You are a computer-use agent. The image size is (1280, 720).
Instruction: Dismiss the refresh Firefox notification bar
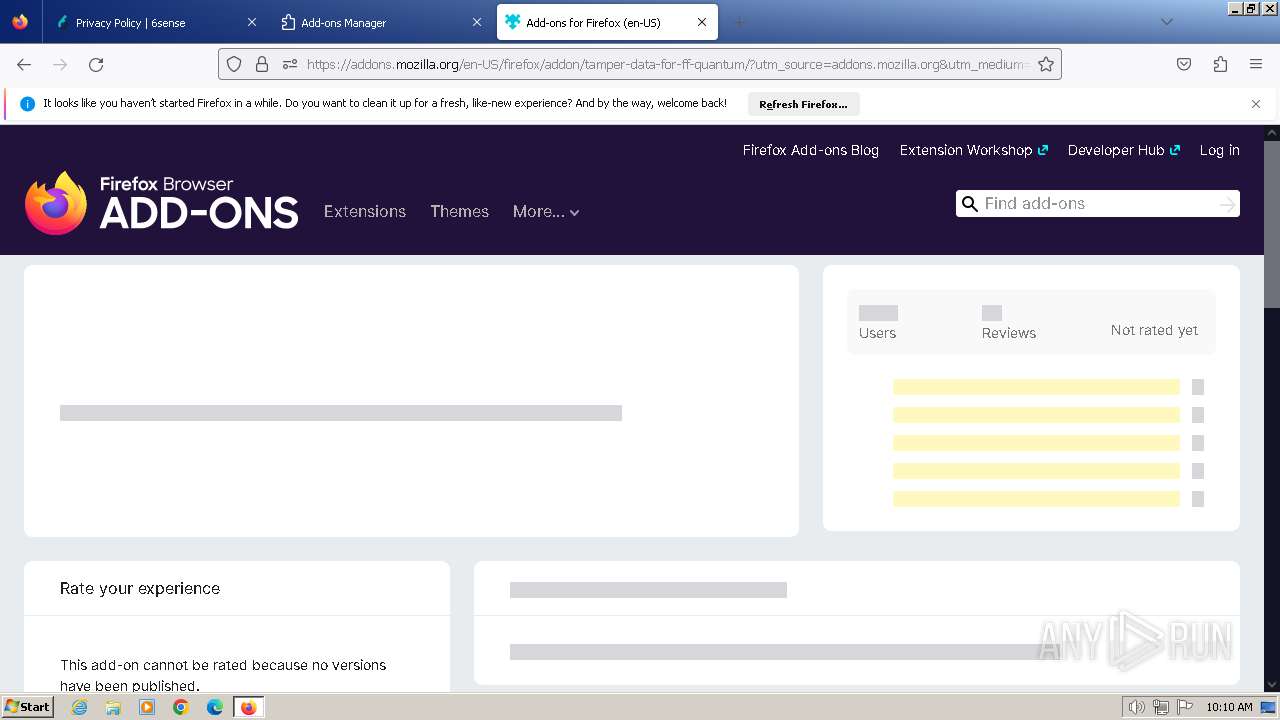(1256, 104)
